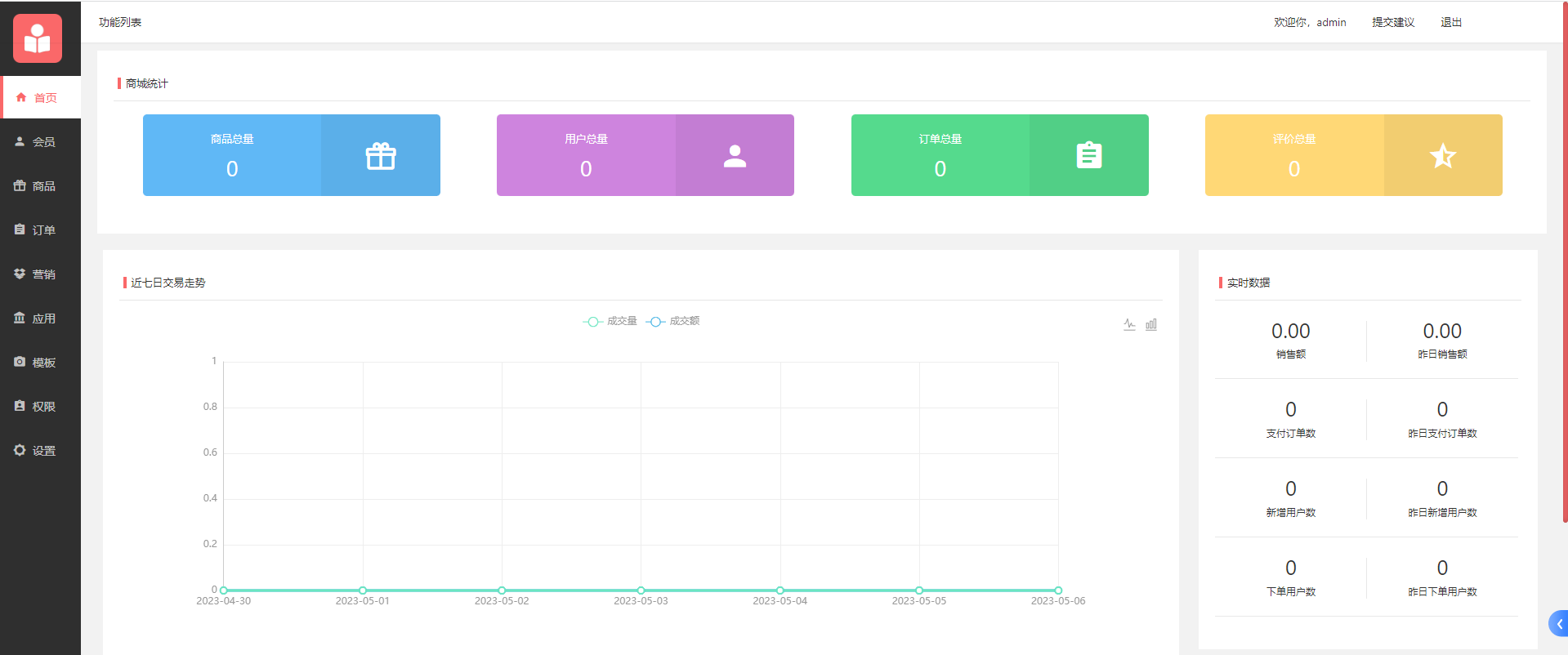Open the 订单 orders menu
This screenshot has height=655, width=1568.
[x=41, y=229]
